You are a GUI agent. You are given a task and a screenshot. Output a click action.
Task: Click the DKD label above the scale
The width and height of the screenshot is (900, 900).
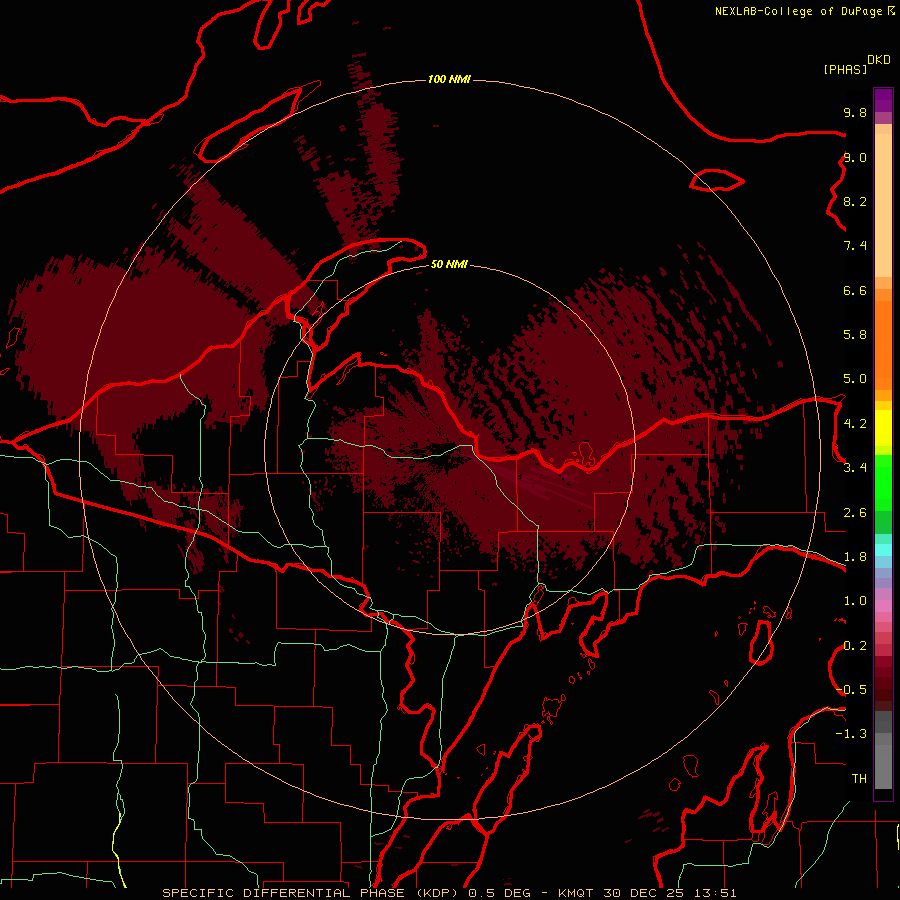tap(879, 59)
